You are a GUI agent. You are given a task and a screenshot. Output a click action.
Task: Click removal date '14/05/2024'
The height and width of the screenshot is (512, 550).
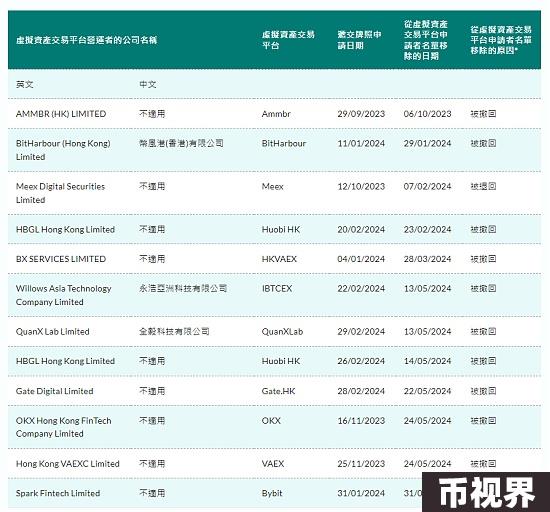click(x=428, y=361)
